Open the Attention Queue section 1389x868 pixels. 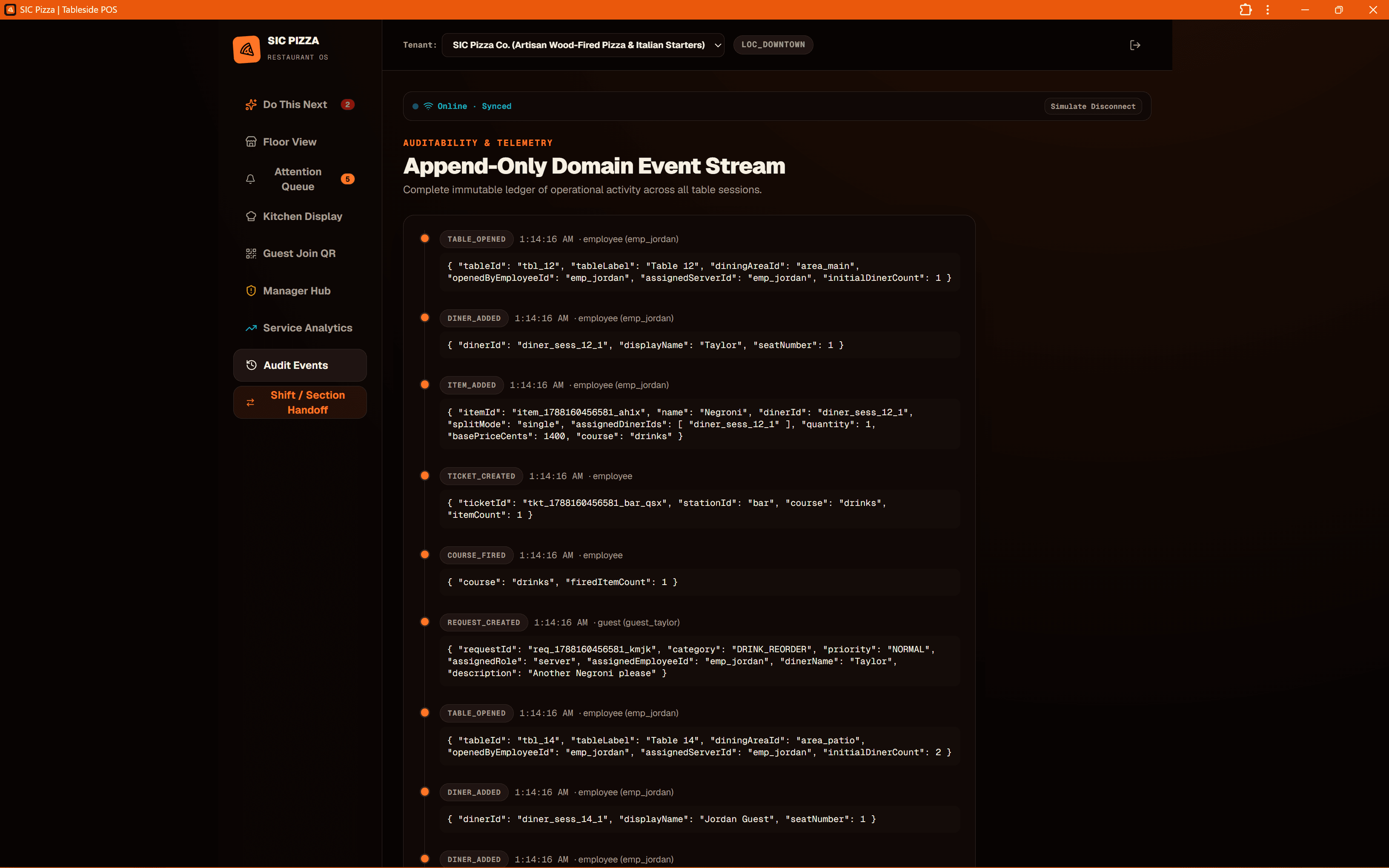pyautogui.click(x=300, y=179)
